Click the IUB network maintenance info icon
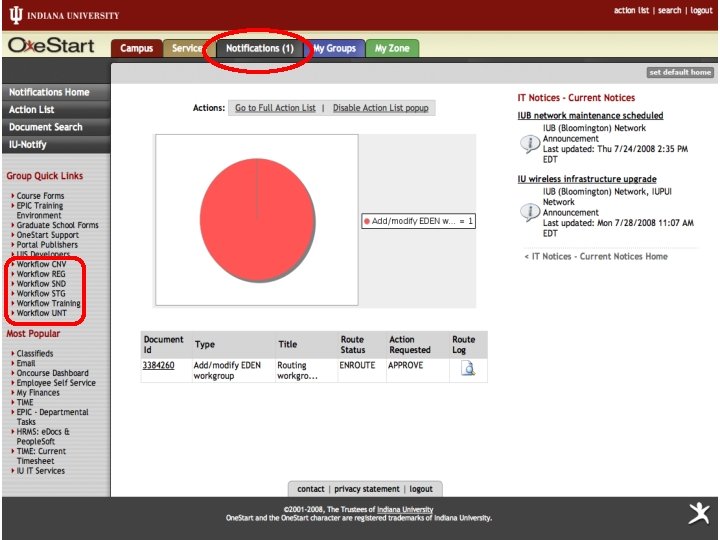 pos(529,144)
